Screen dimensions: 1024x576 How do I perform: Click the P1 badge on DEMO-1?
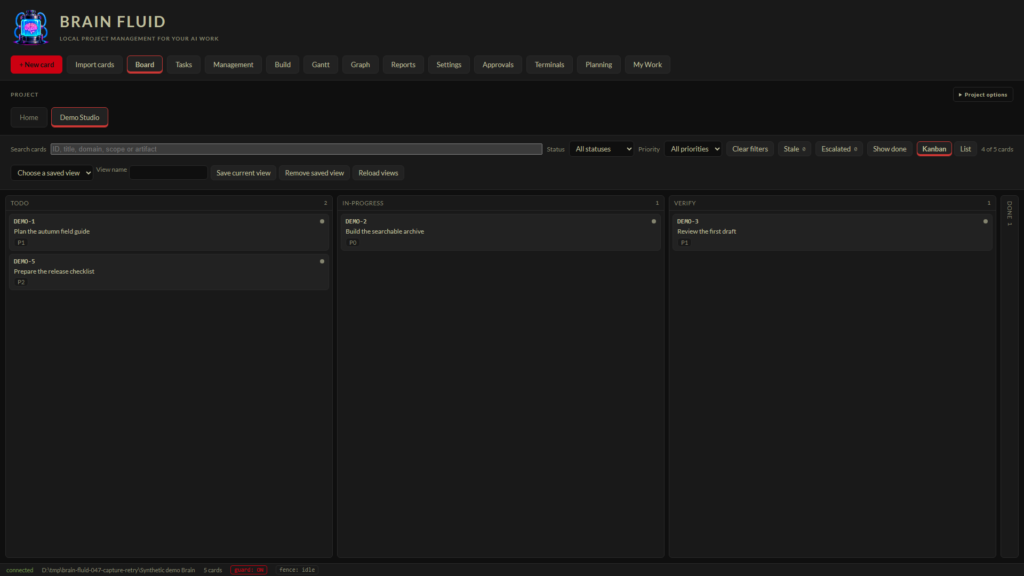pos(21,243)
